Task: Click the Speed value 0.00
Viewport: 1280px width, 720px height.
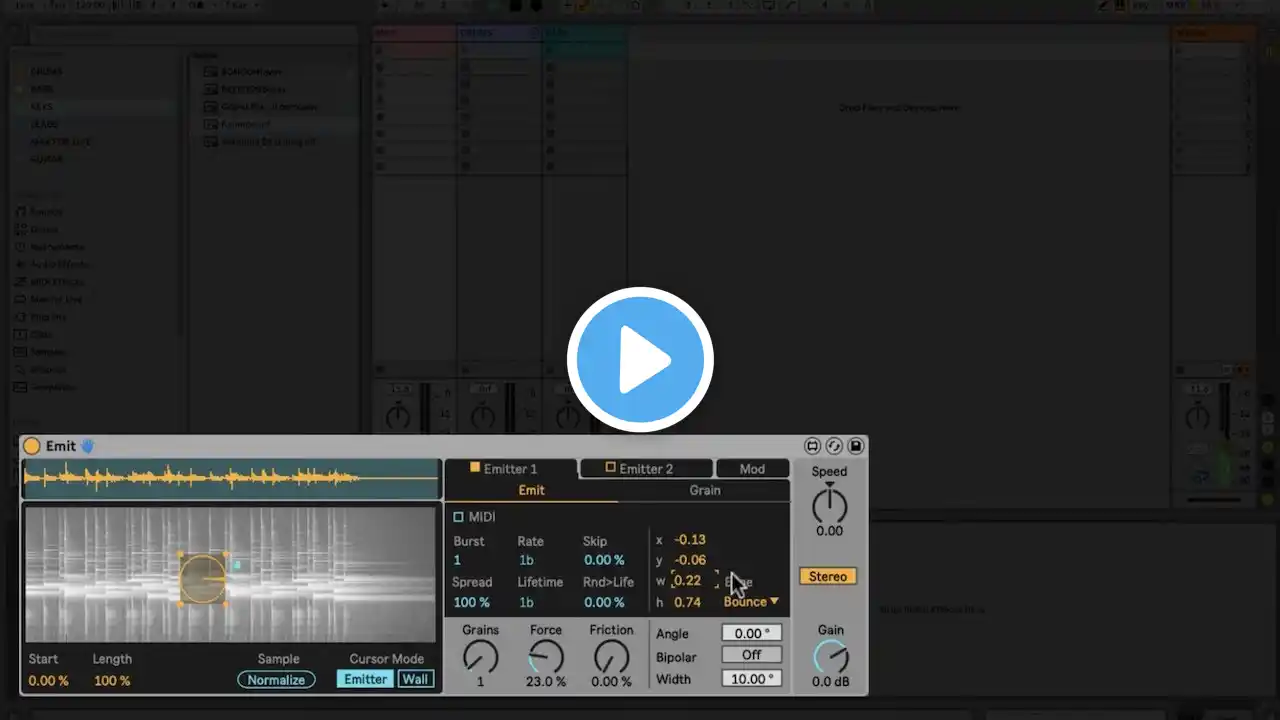Action: pyautogui.click(x=829, y=531)
